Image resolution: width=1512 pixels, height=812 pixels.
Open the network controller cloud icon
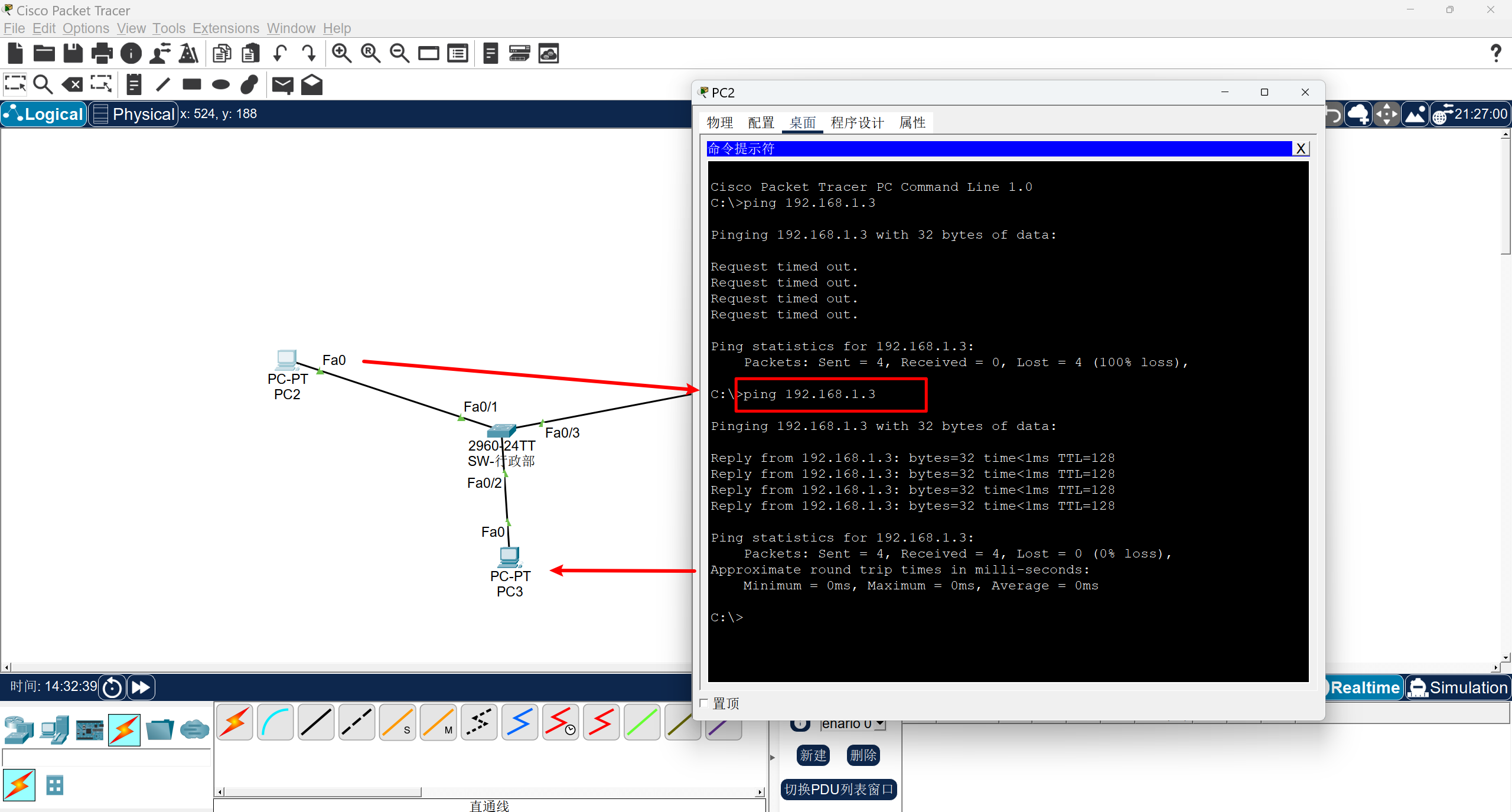pyautogui.click(x=549, y=54)
